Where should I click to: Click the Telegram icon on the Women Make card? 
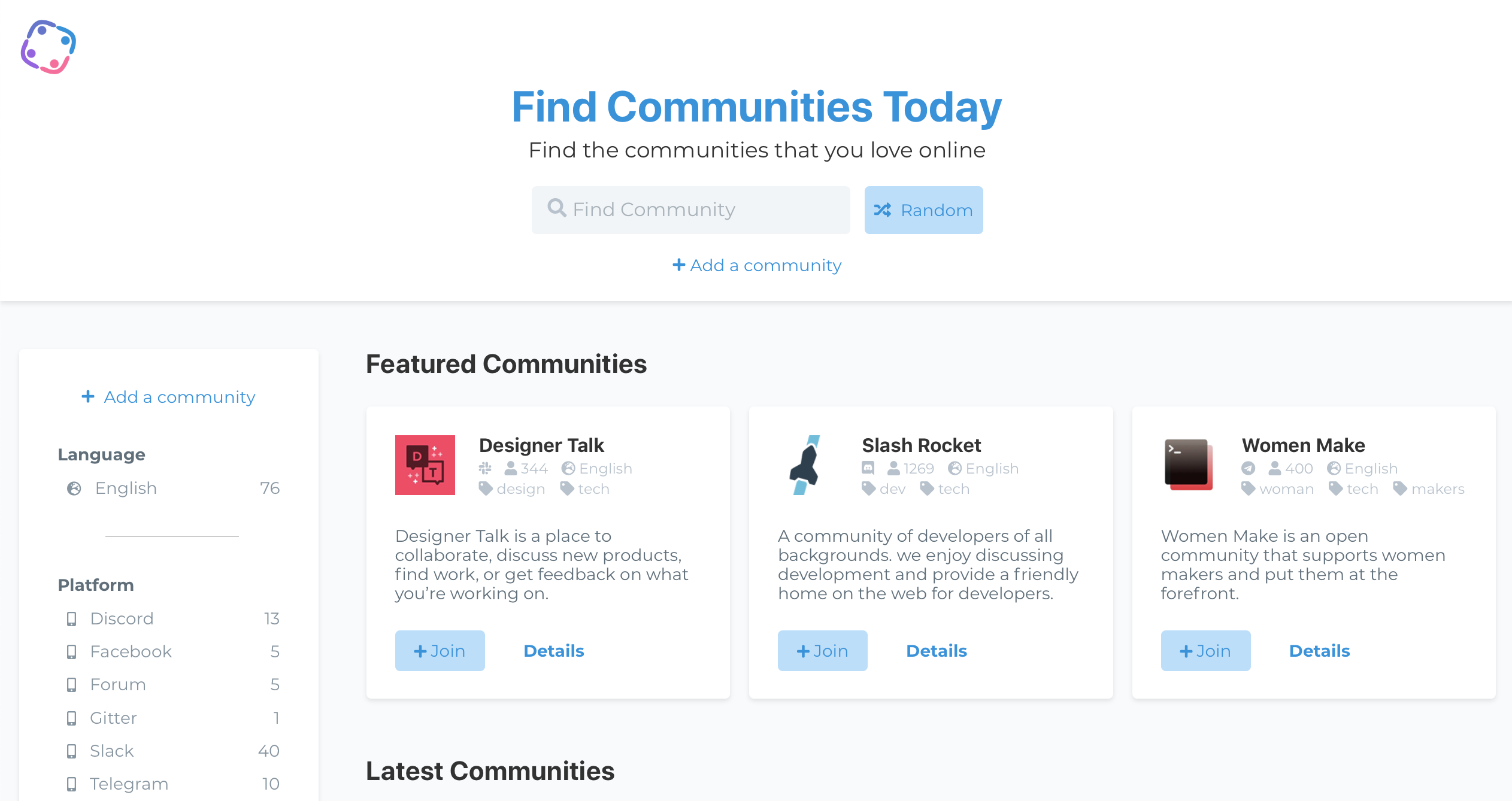coord(1249,468)
